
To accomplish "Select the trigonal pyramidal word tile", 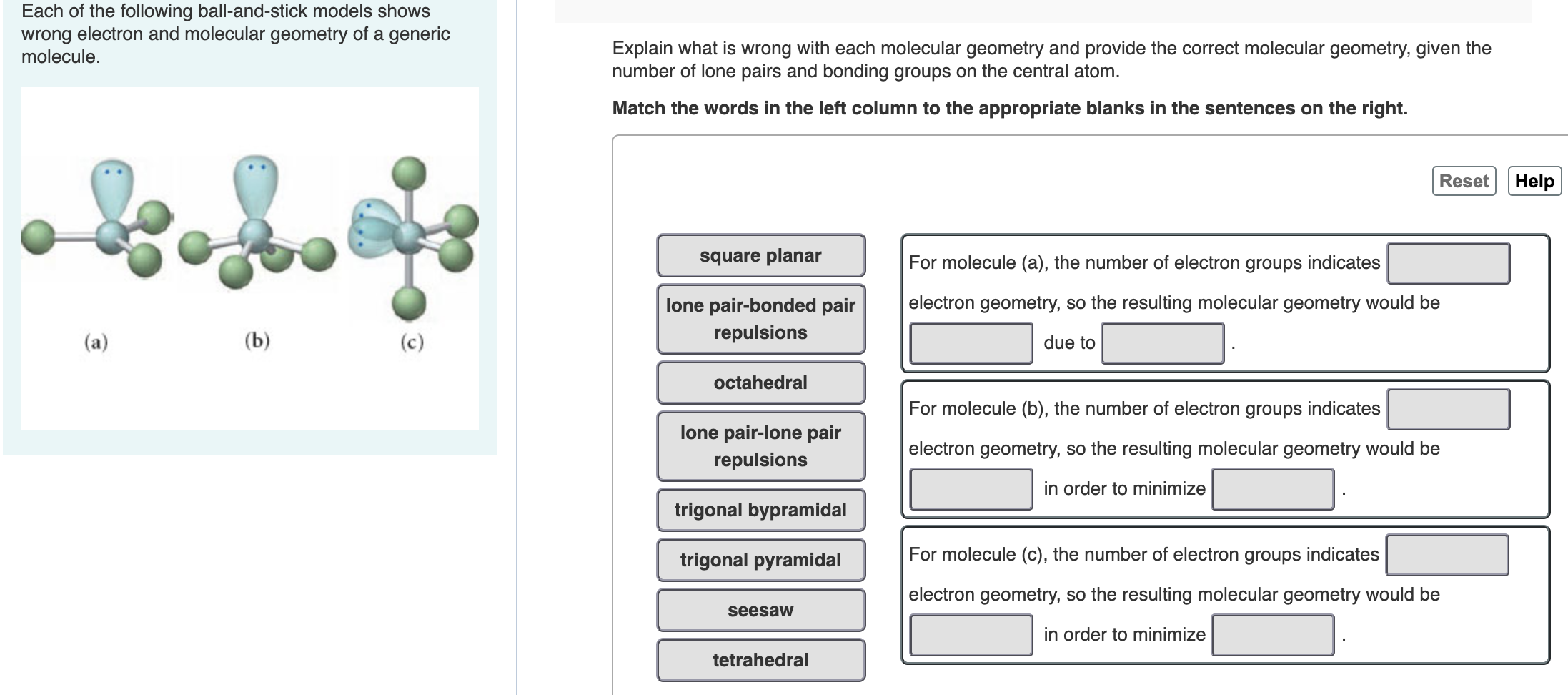I will (x=760, y=560).
